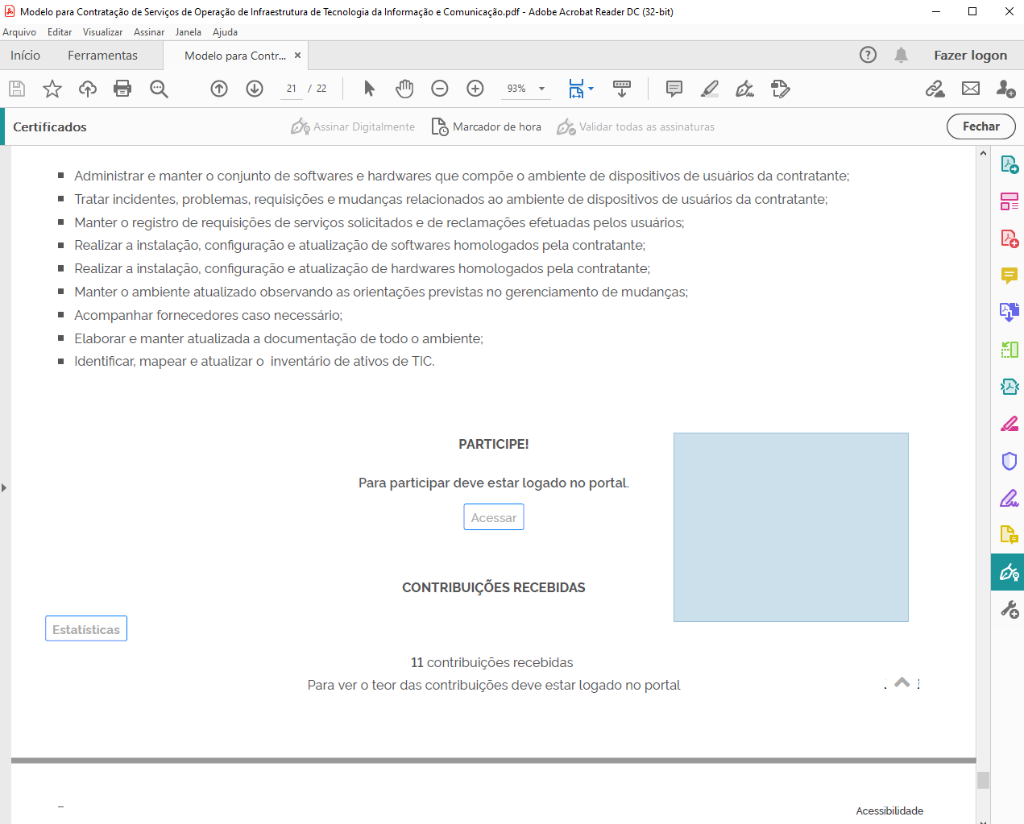Go to previous page arrow
1024x824 pixels.
tap(219, 89)
